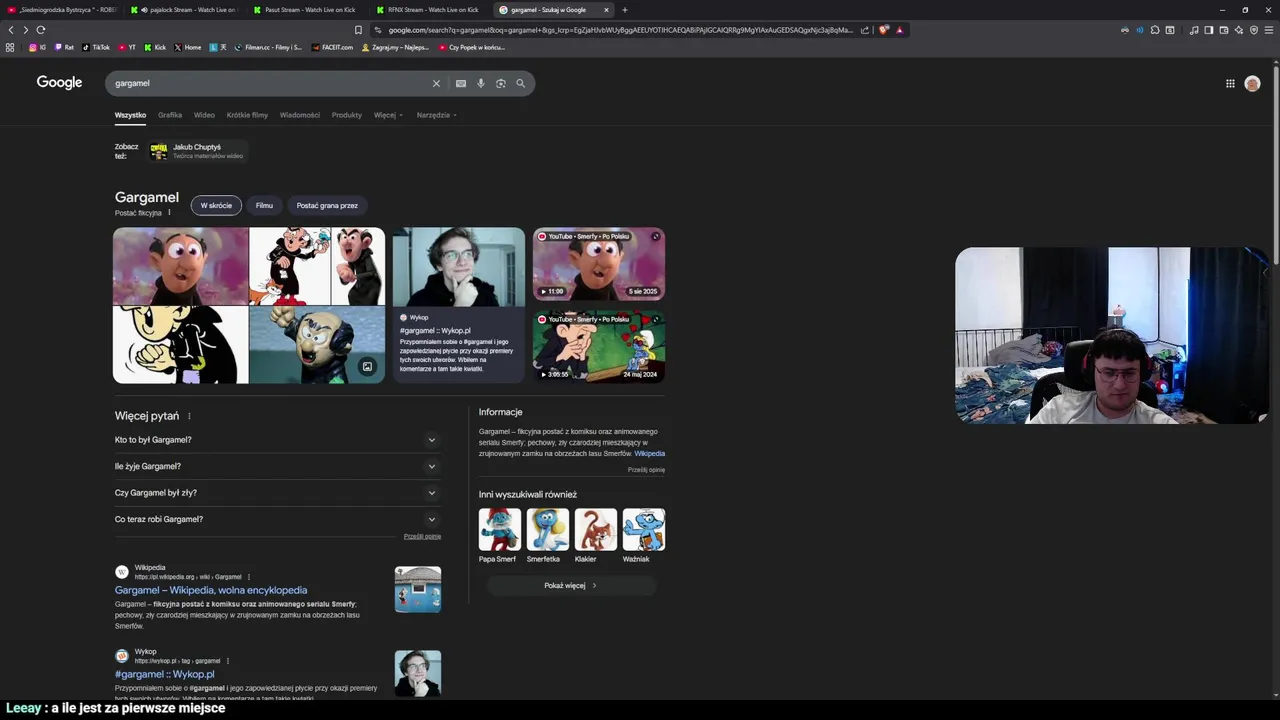Expand Pokaż więcej under related searches

coord(571,586)
